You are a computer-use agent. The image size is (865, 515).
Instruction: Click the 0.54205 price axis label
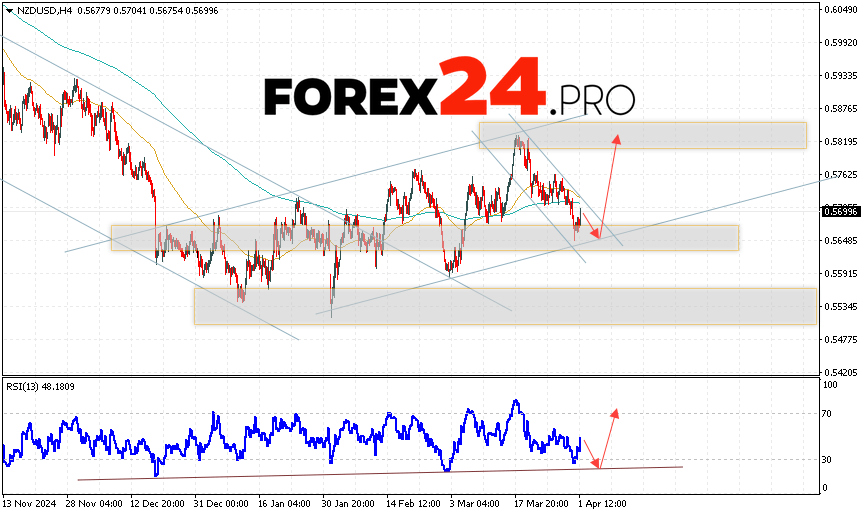[840, 371]
